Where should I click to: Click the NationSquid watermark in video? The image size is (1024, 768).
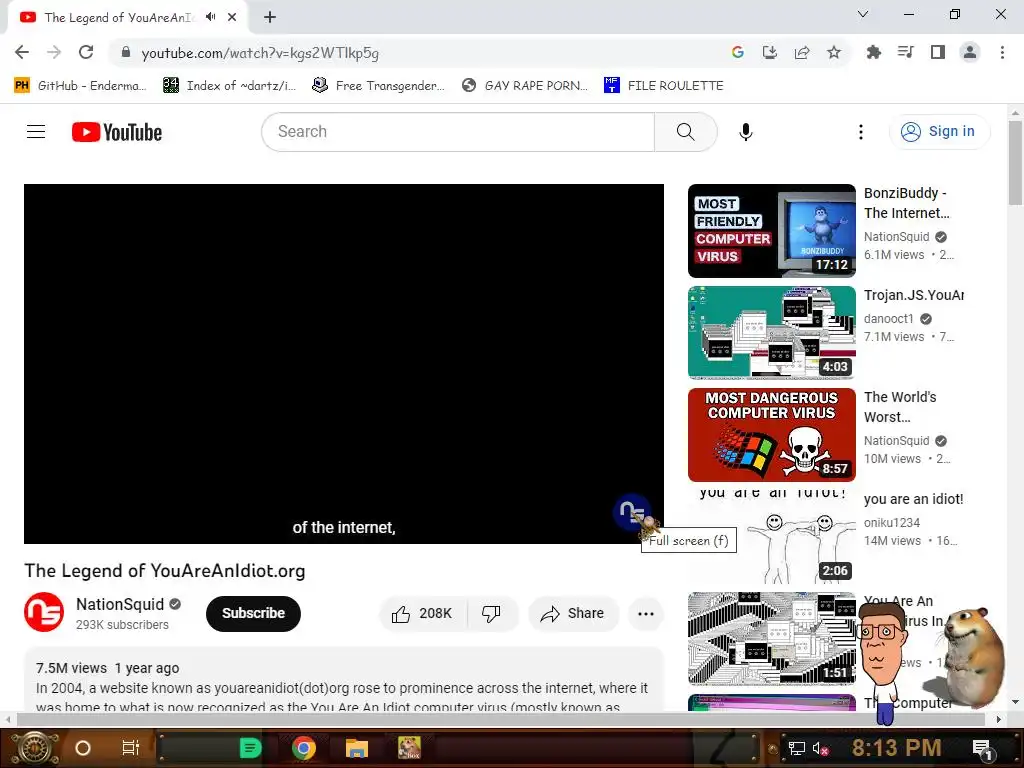[x=632, y=511]
